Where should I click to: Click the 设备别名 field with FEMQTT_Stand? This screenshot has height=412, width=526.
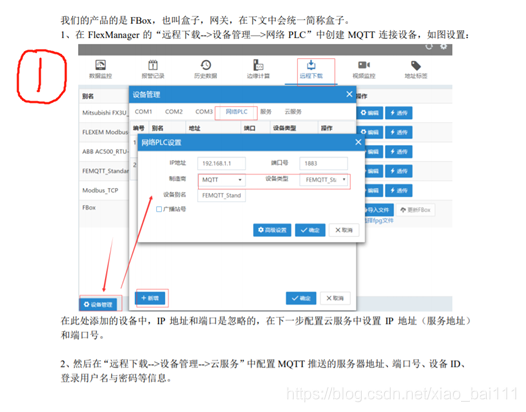click(221, 195)
